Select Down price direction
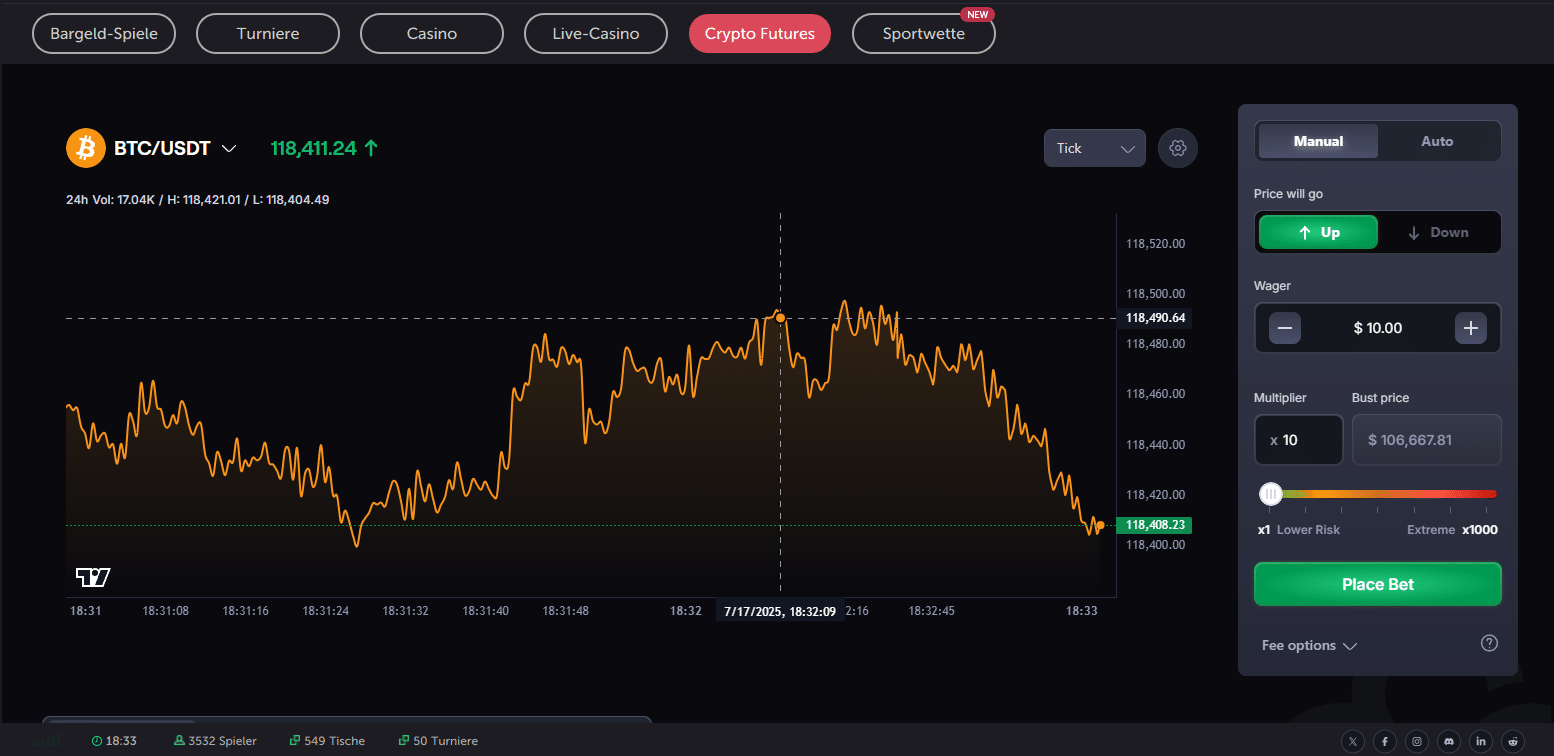The height and width of the screenshot is (756, 1554). coord(1438,232)
